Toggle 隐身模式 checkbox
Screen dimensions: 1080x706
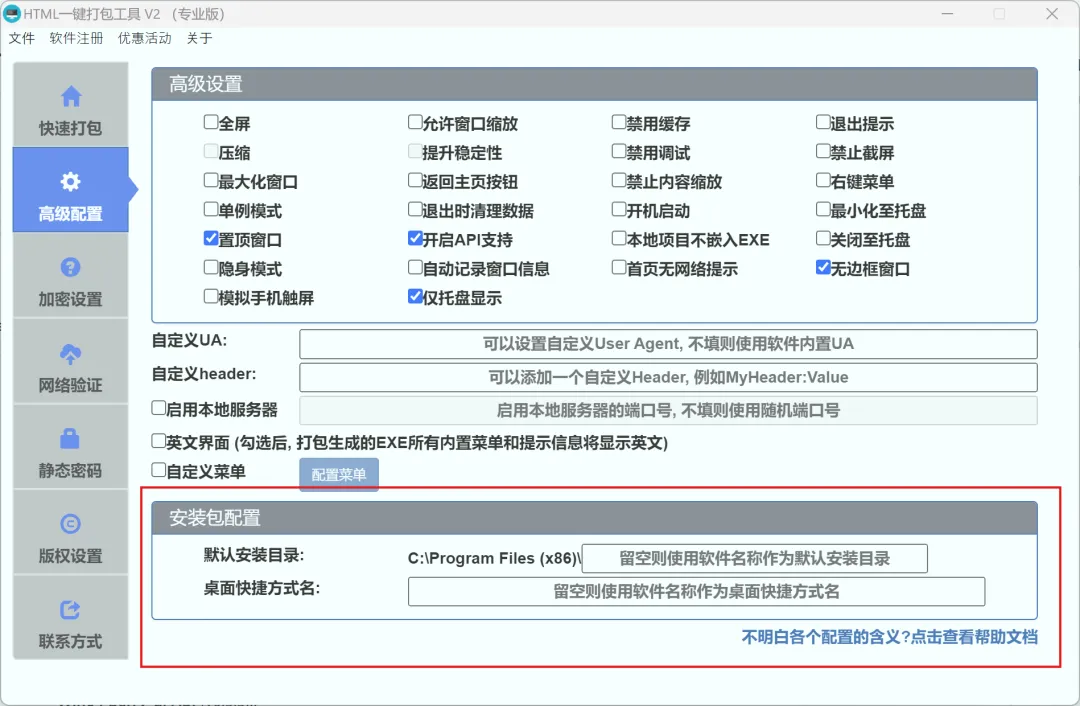(x=211, y=267)
